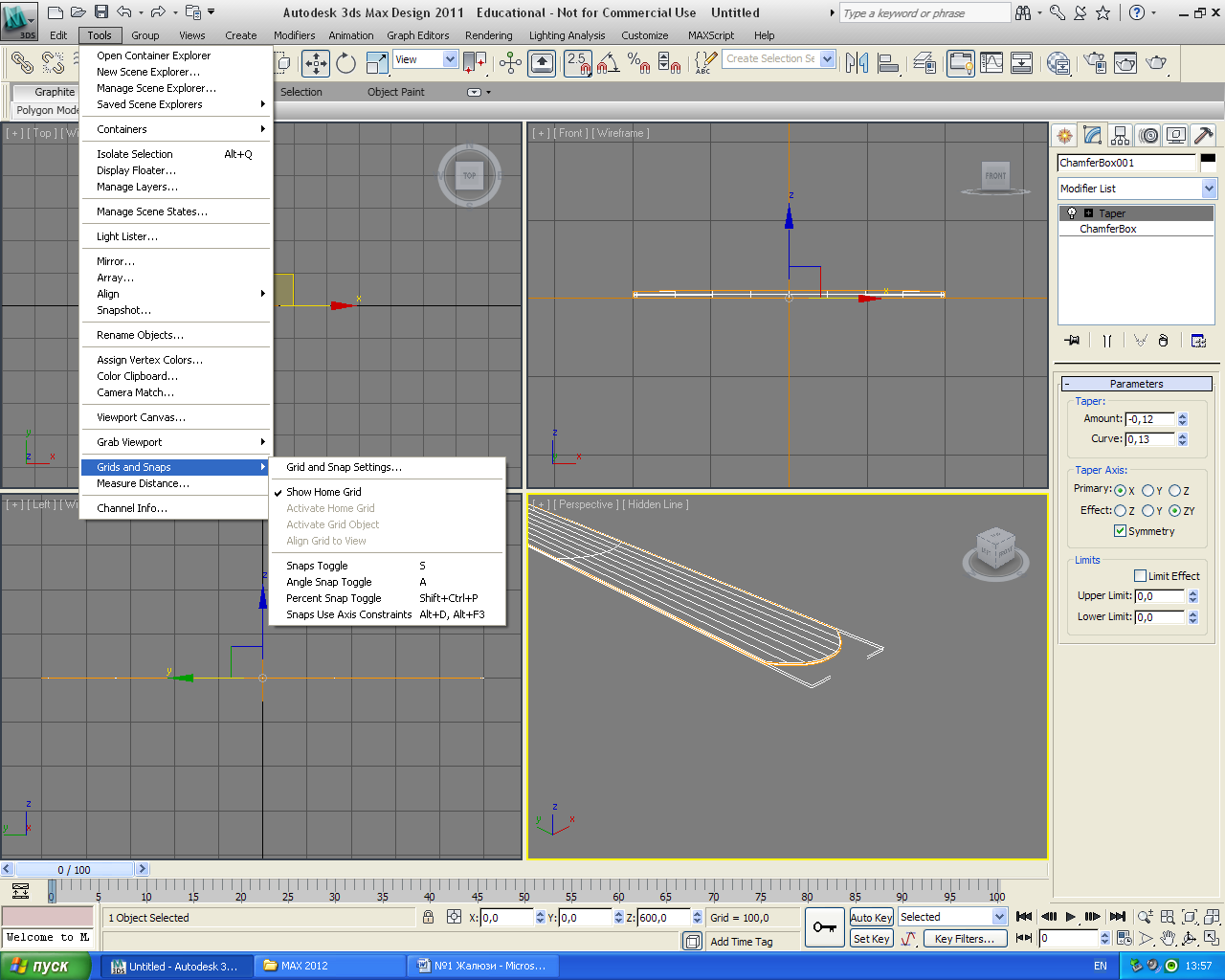The image size is (1225, 980).
Task: Uncheck the Symmetry checkbox
Action: (x=1120, y=531)
